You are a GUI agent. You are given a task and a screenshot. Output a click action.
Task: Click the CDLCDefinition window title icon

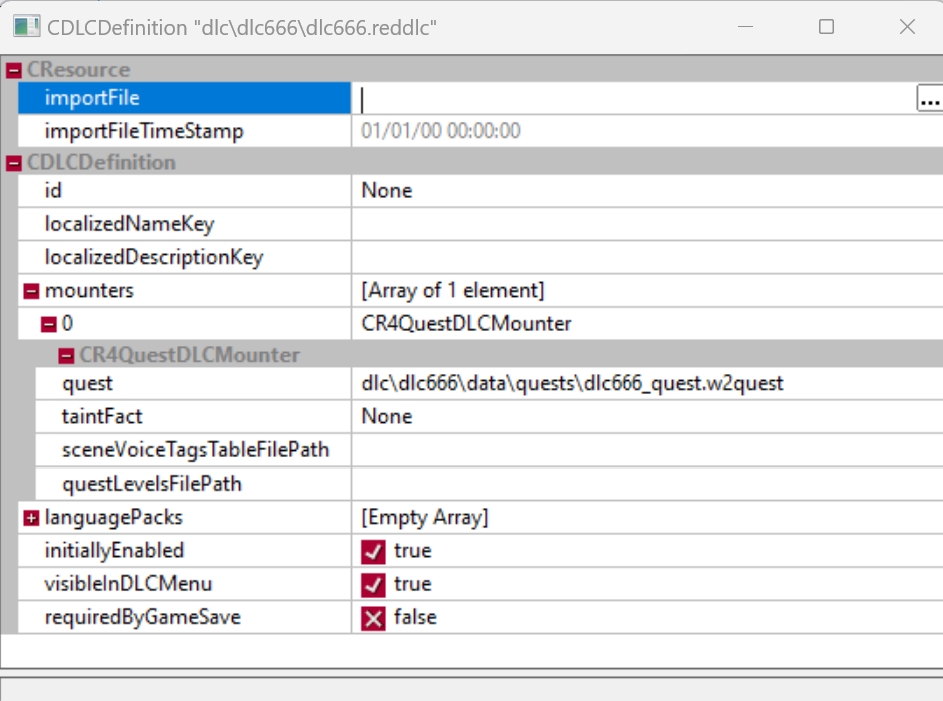coord(27,27)
